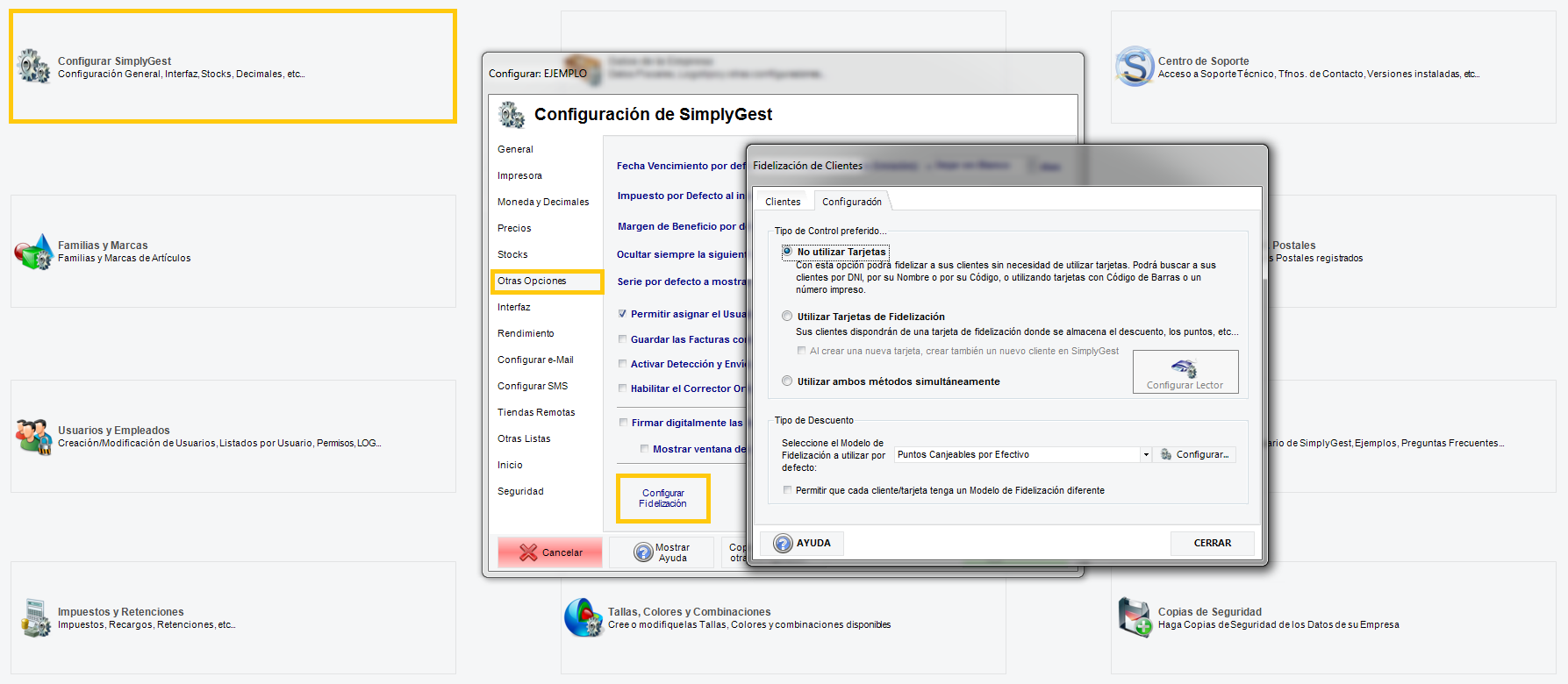Switch to the Configuración tab
Image resolution: width=1568 pixels, height=684 pixels.
(852, 202)
